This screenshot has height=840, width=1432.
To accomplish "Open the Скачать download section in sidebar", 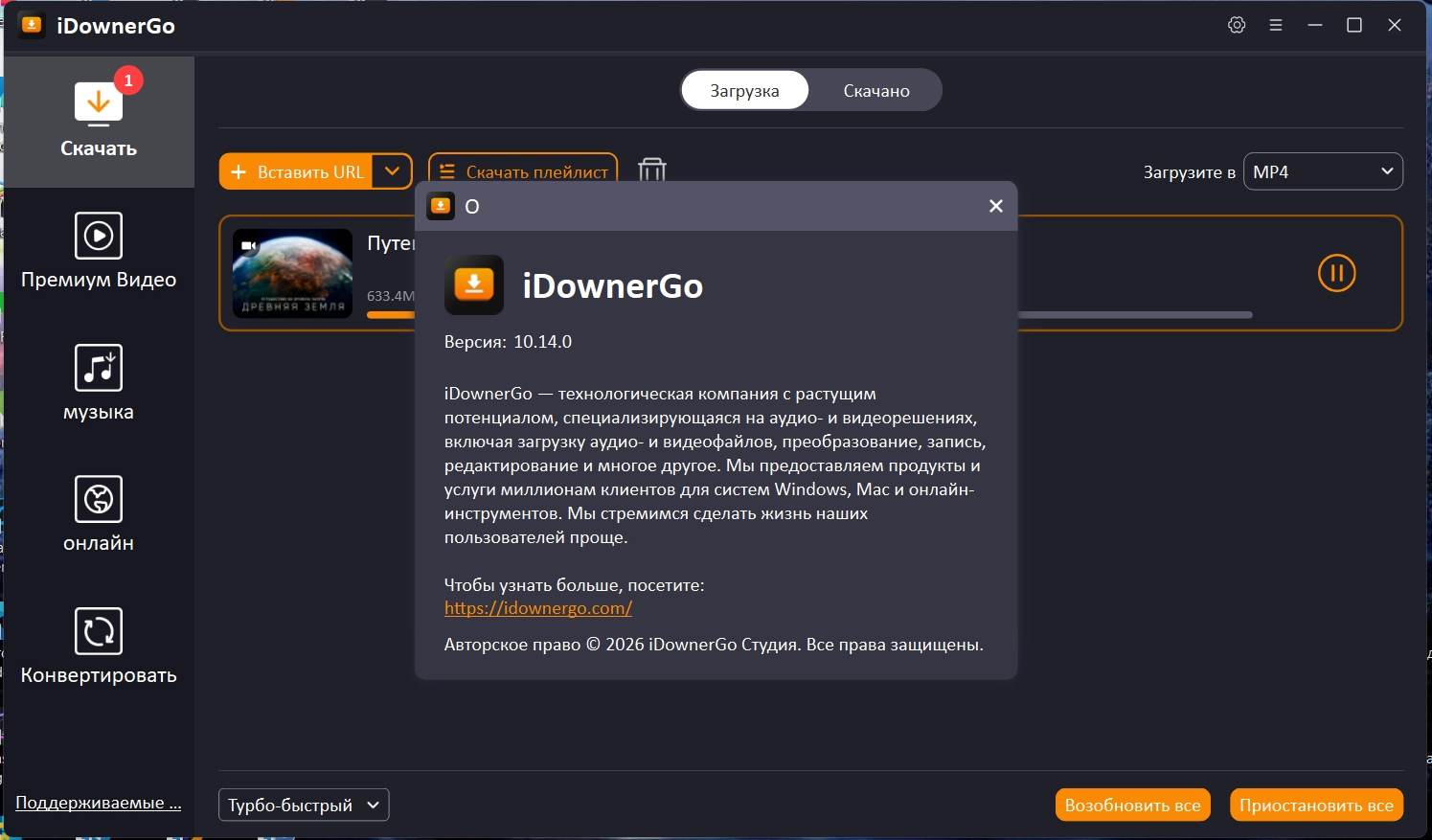I will tap(99, 122).
